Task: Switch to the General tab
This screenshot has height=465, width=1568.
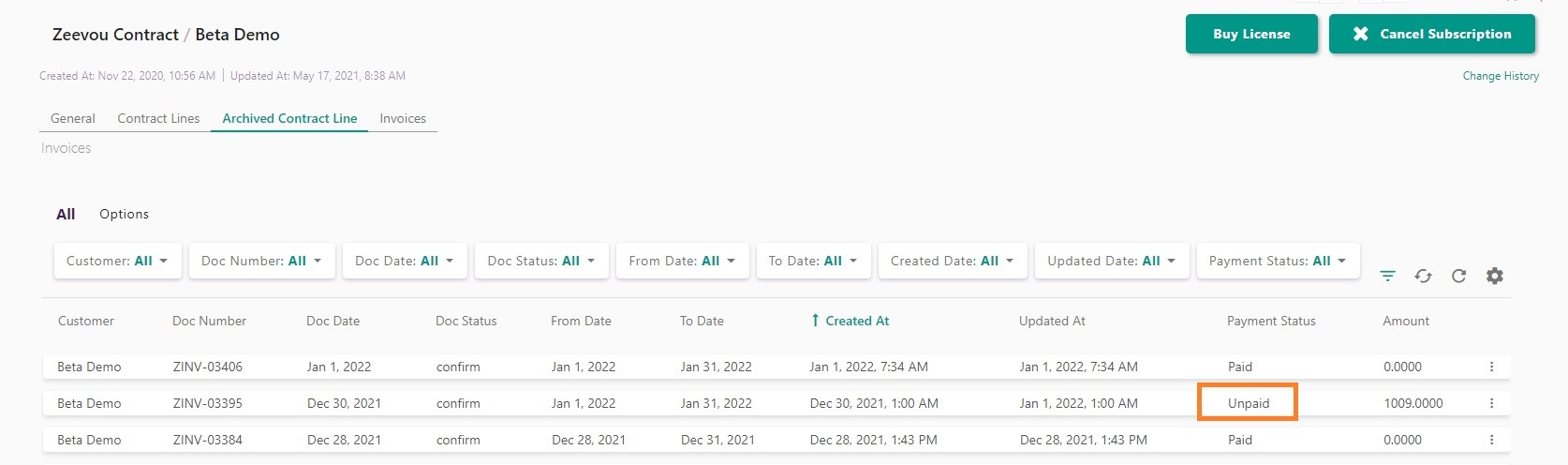Action: (73, 118)
